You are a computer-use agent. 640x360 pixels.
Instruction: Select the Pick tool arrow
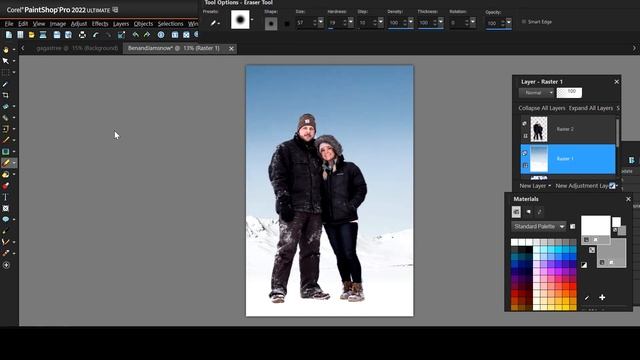click(x=6, y=61)
